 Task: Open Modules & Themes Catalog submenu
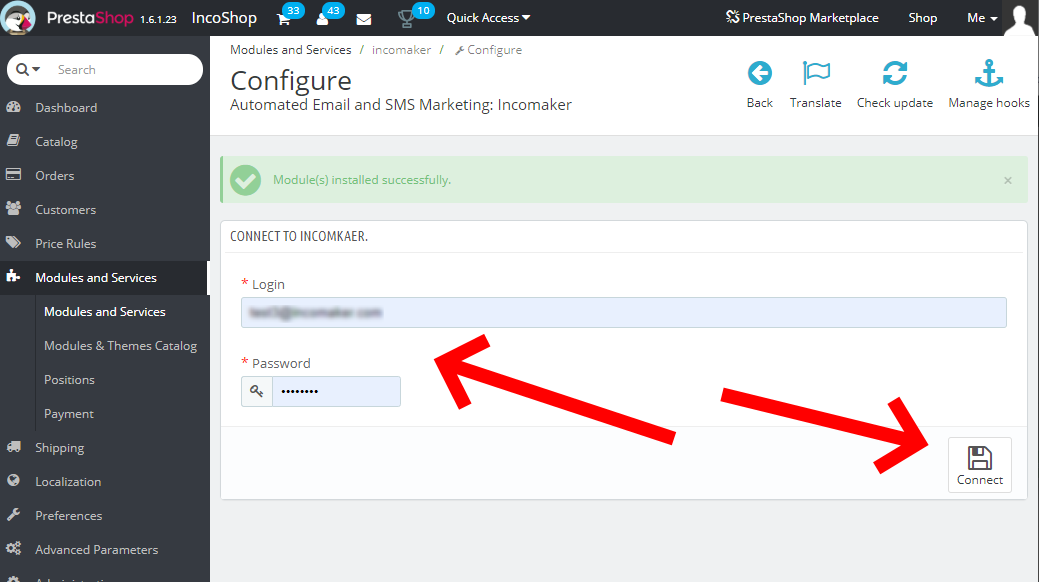(x=121, y=346)
